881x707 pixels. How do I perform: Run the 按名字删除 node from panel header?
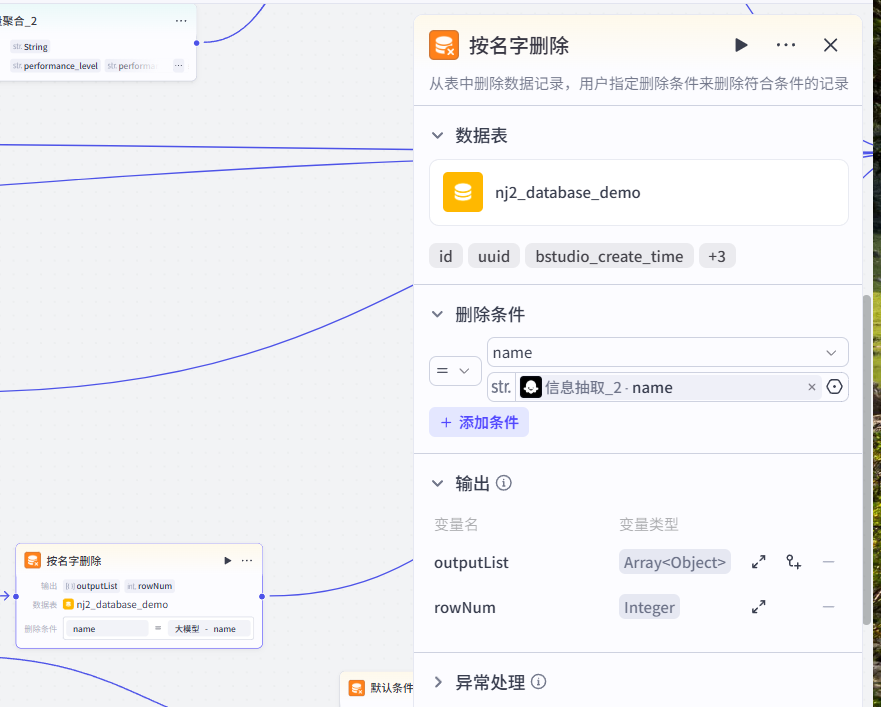tap(741, 45)
